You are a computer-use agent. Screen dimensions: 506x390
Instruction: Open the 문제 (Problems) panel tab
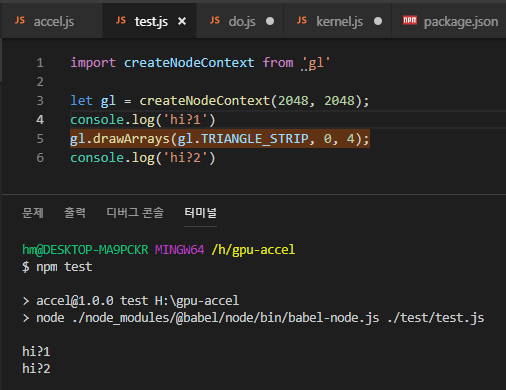[33, 213]
